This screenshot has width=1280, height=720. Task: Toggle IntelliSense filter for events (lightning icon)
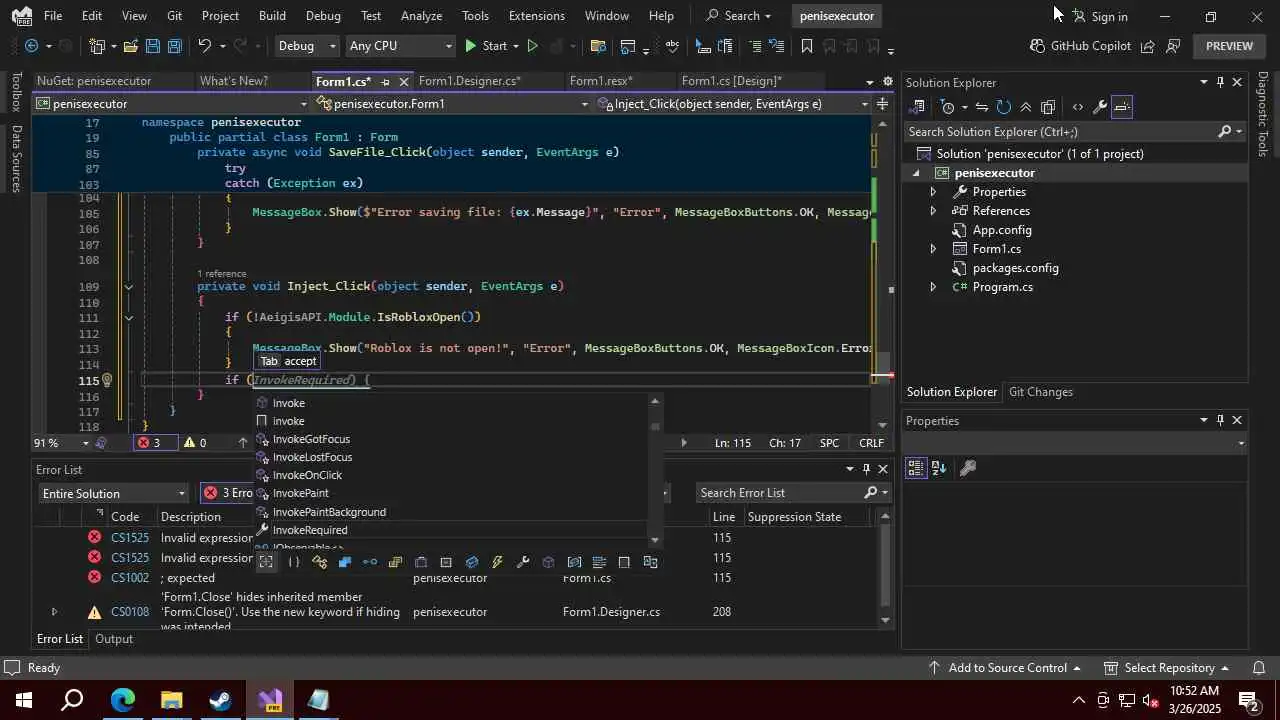tap(497, 562)
